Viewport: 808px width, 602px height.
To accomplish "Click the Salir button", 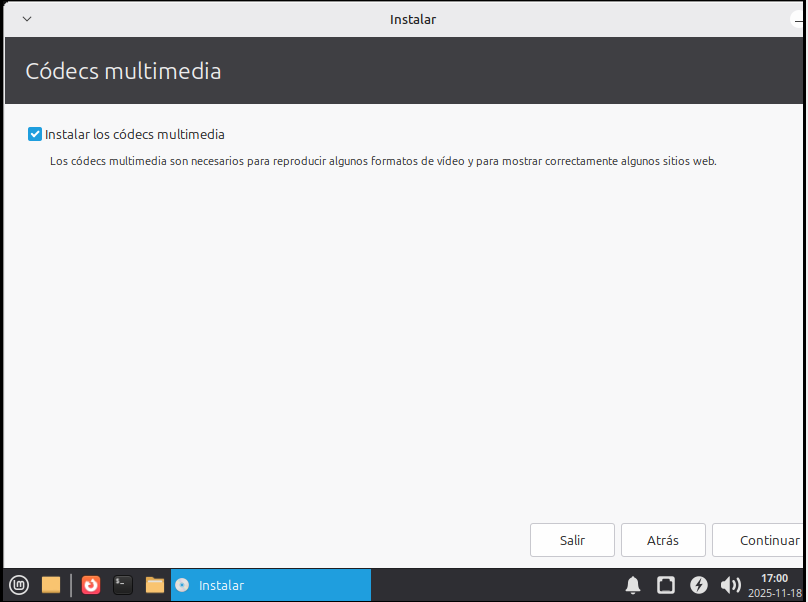I will point(572,540).
